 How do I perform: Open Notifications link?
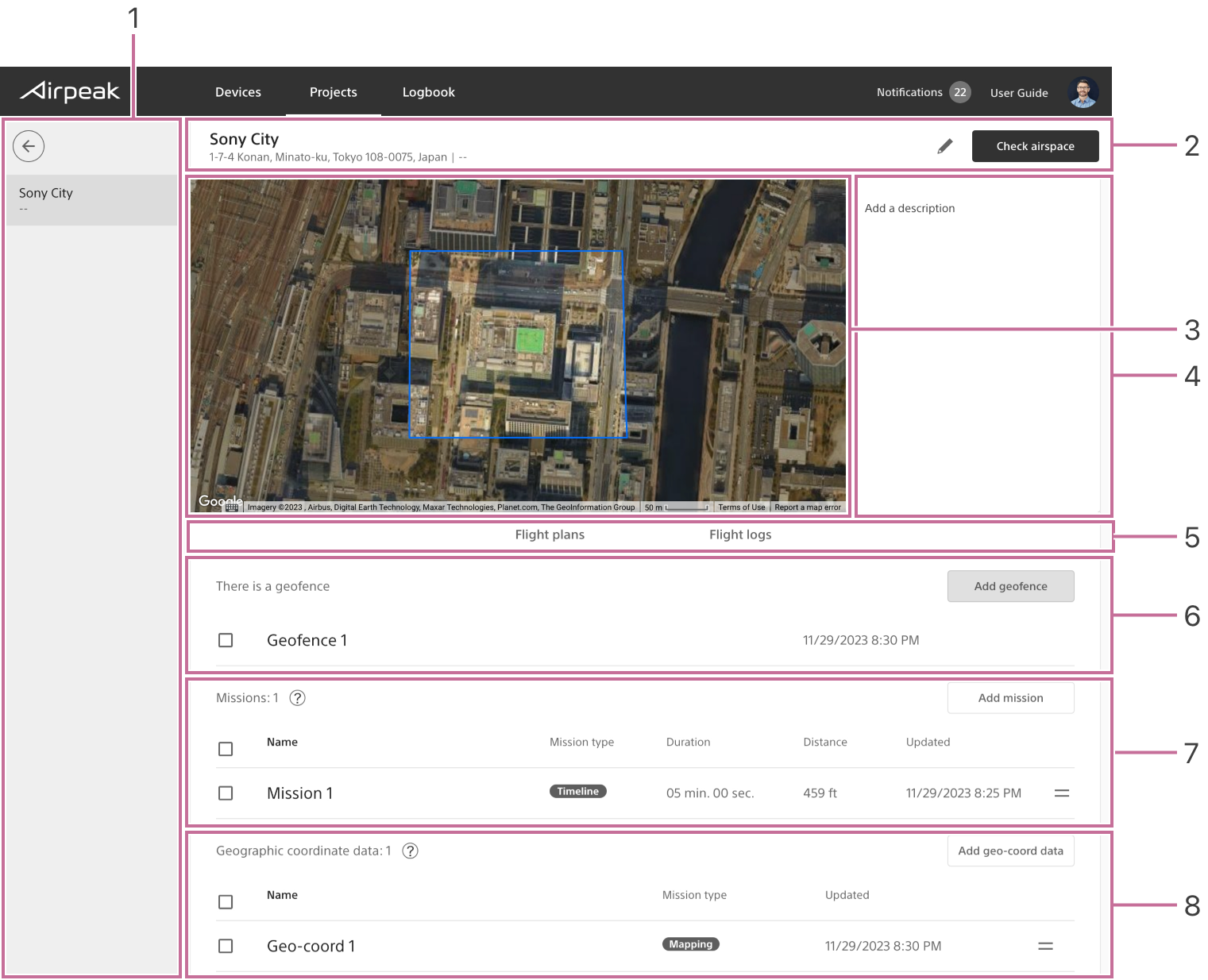point(909,92)
